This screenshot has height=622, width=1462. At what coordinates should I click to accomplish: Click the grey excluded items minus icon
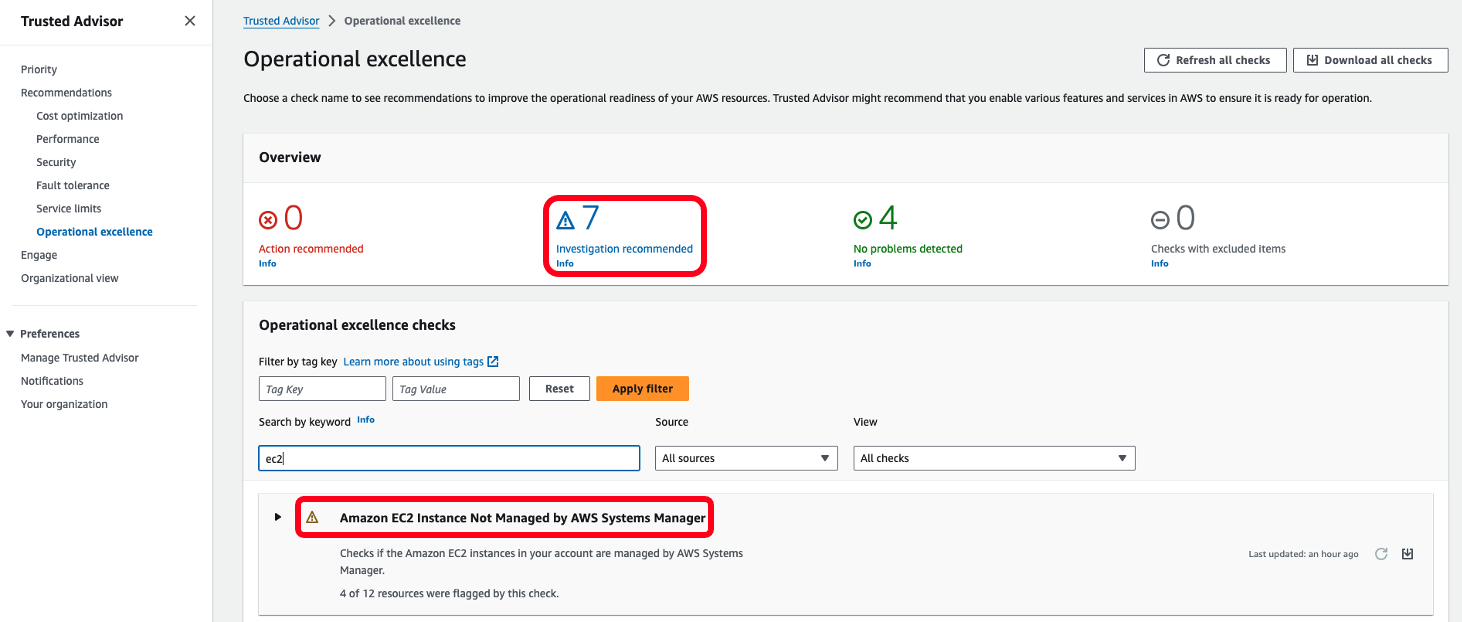(1160, 220)
